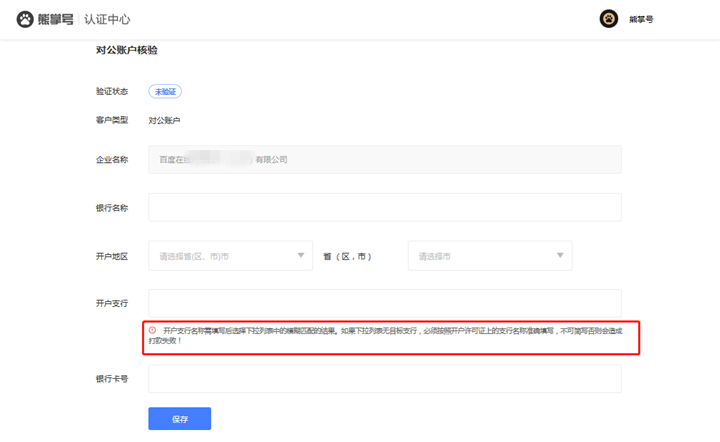Click the greyed-out 企业名称 field

pyautogui.click(x=385, y=159)
